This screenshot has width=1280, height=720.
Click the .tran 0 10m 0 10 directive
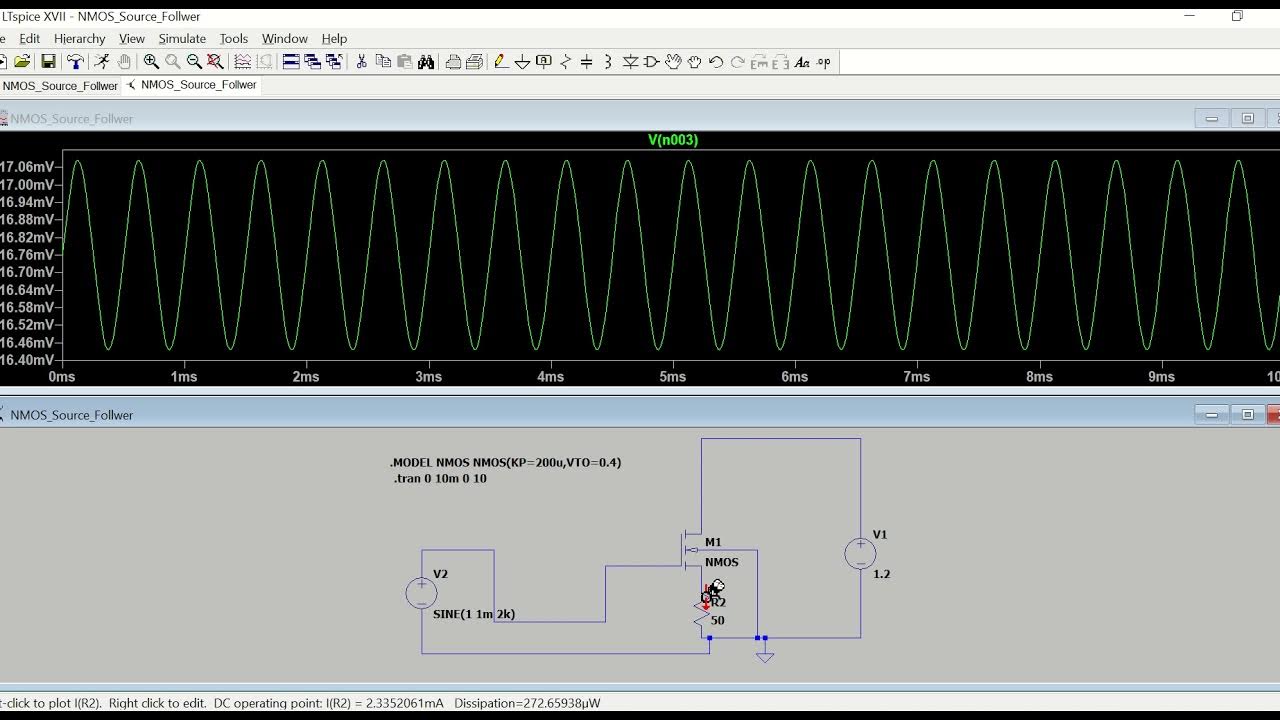click(441, 478)
